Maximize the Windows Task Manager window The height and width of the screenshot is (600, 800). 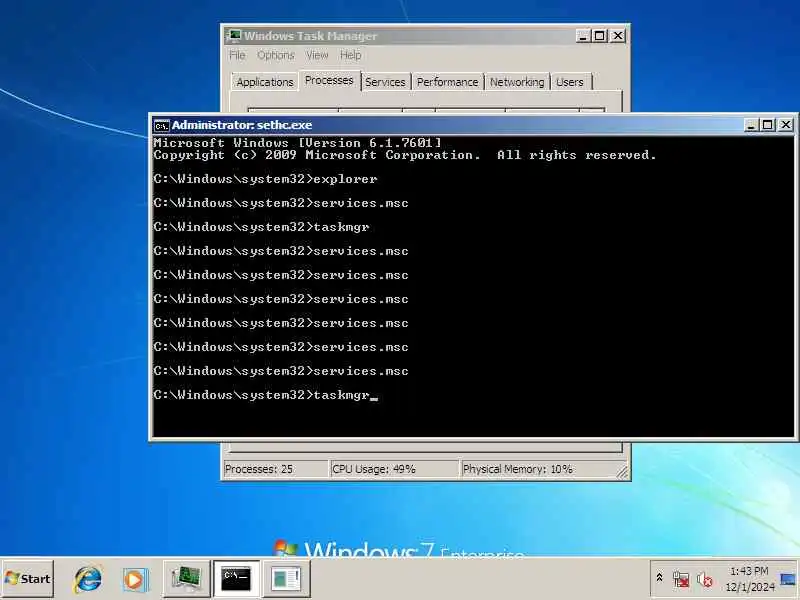(600, 36)
